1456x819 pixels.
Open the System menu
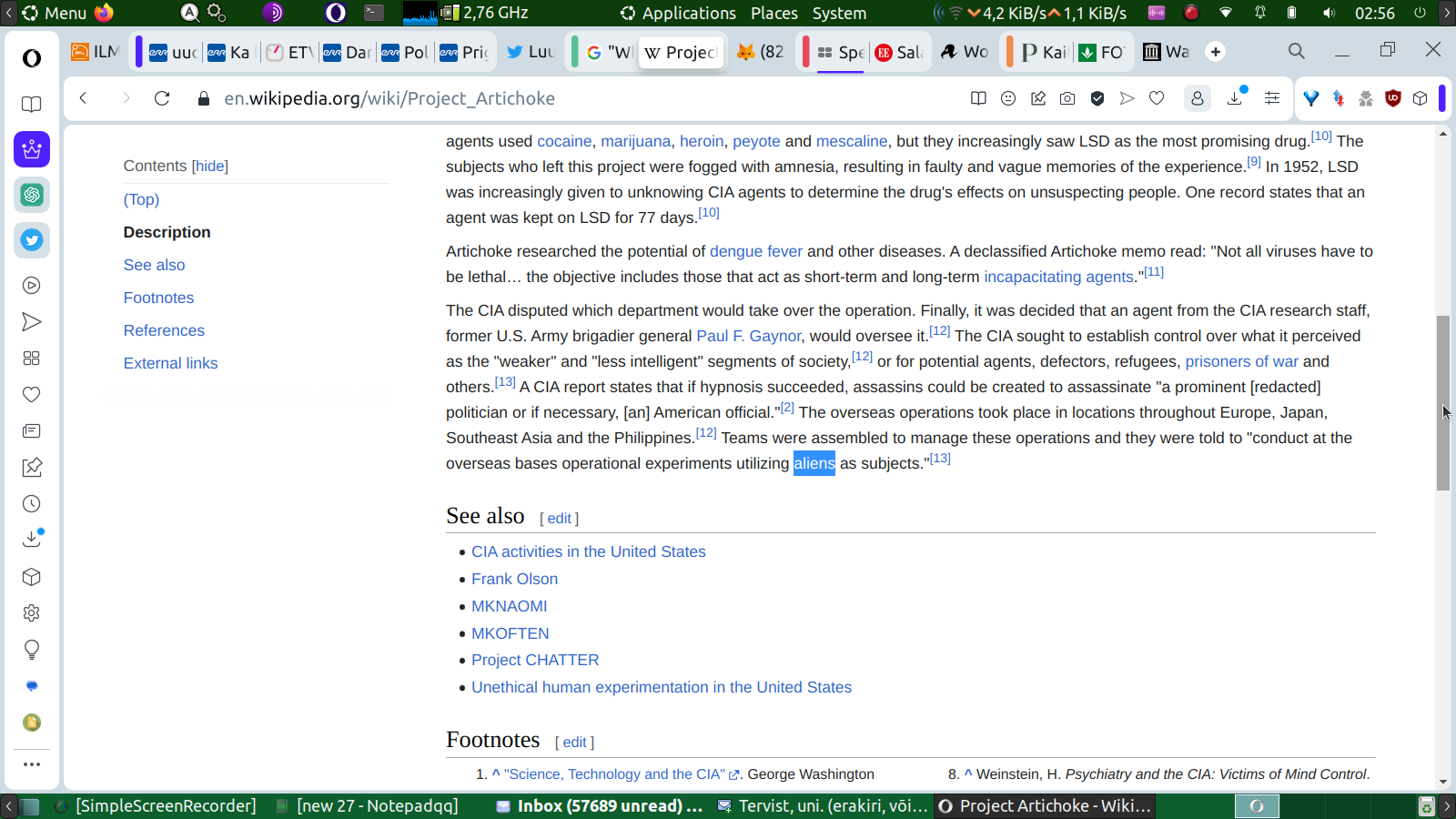click(839, 13)
